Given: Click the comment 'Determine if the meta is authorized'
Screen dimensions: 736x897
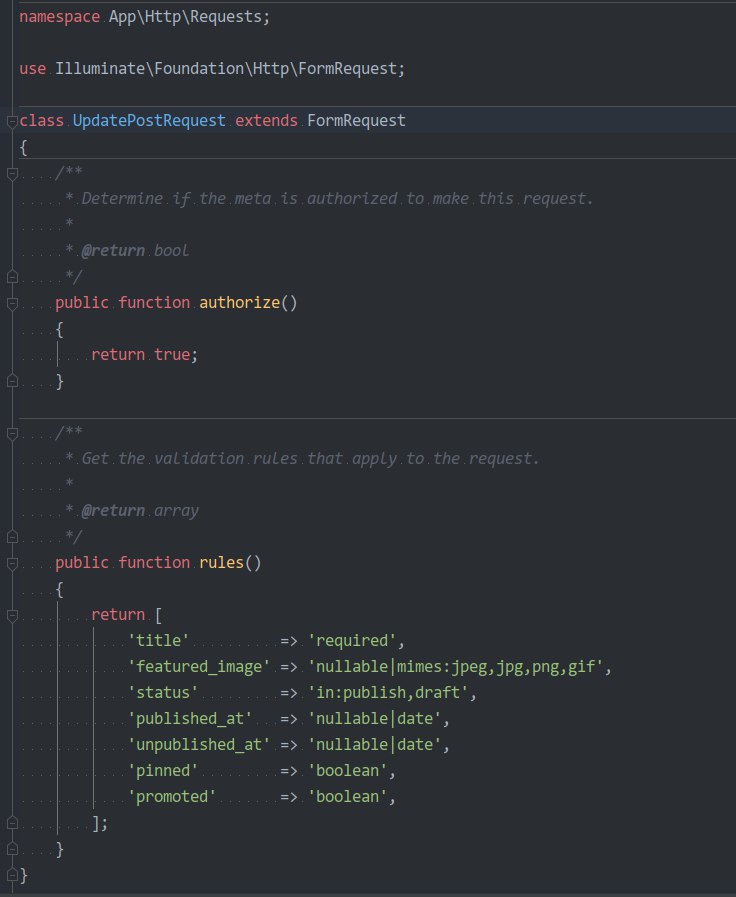Looking at the screenshot, I should tap(239, 199).
